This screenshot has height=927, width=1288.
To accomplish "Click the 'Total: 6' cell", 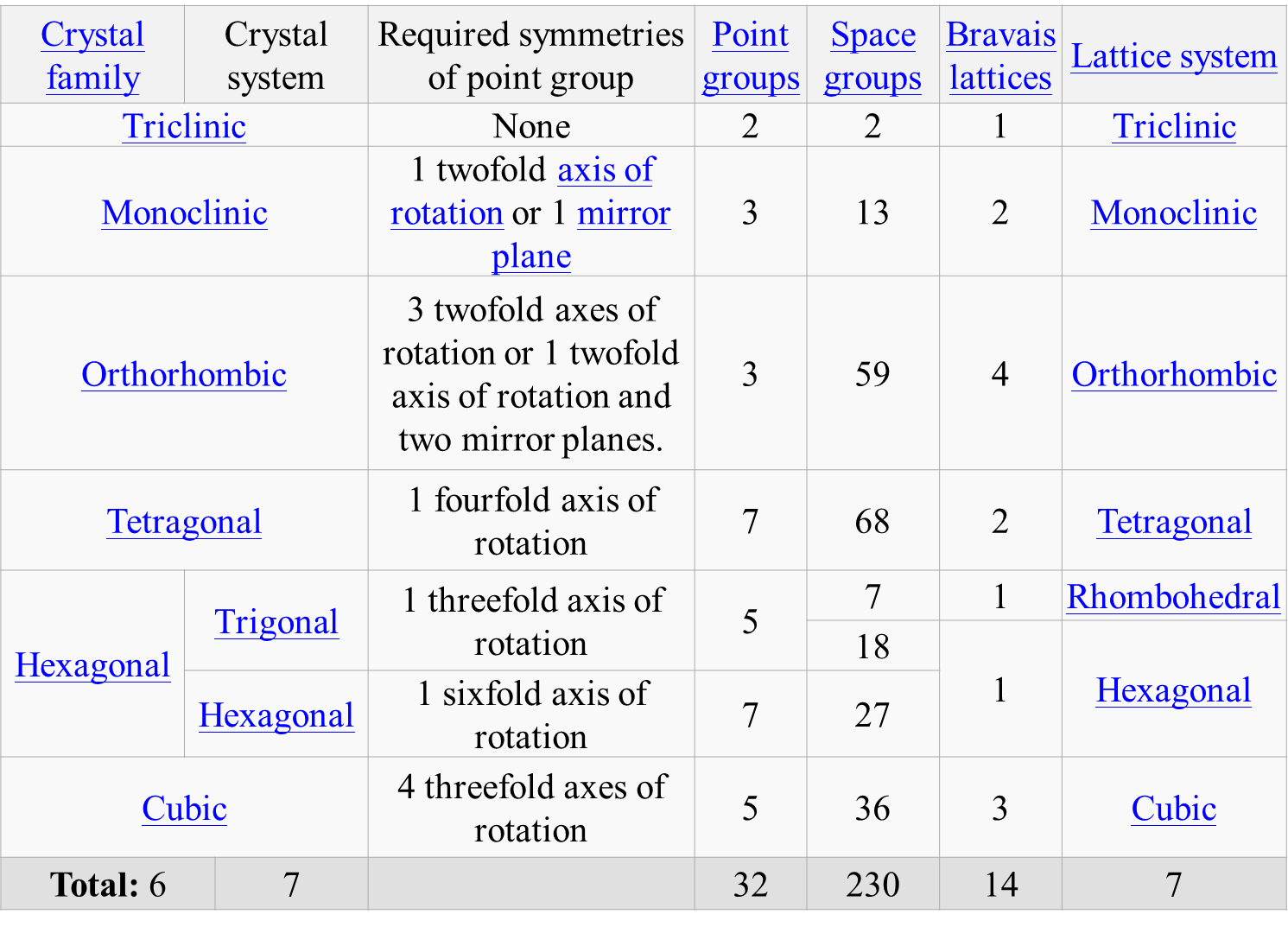I will (x=108, y=885).
